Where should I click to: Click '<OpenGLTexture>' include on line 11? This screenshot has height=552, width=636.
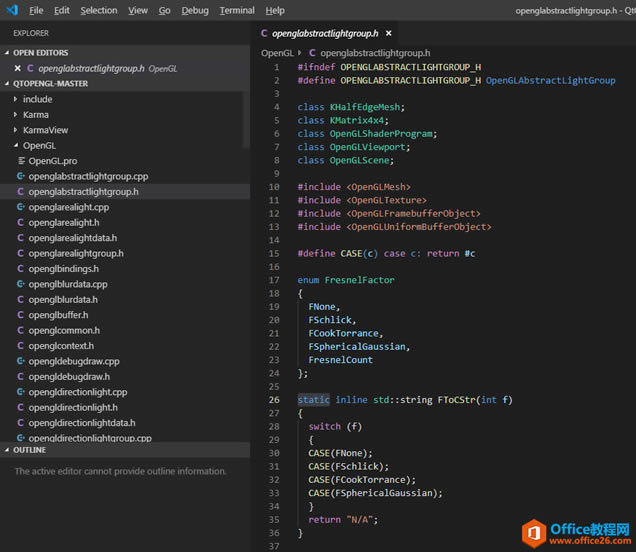point(387,200)
